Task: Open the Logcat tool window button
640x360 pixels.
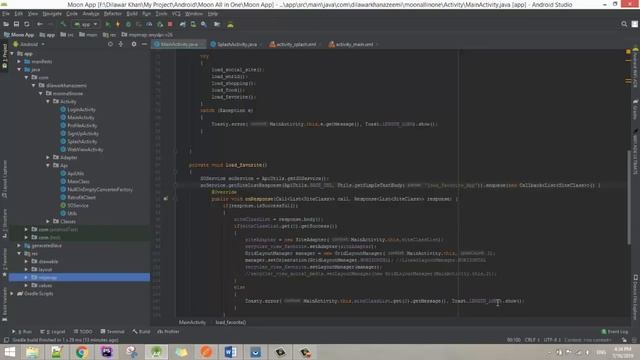Action: pos(53,332)
